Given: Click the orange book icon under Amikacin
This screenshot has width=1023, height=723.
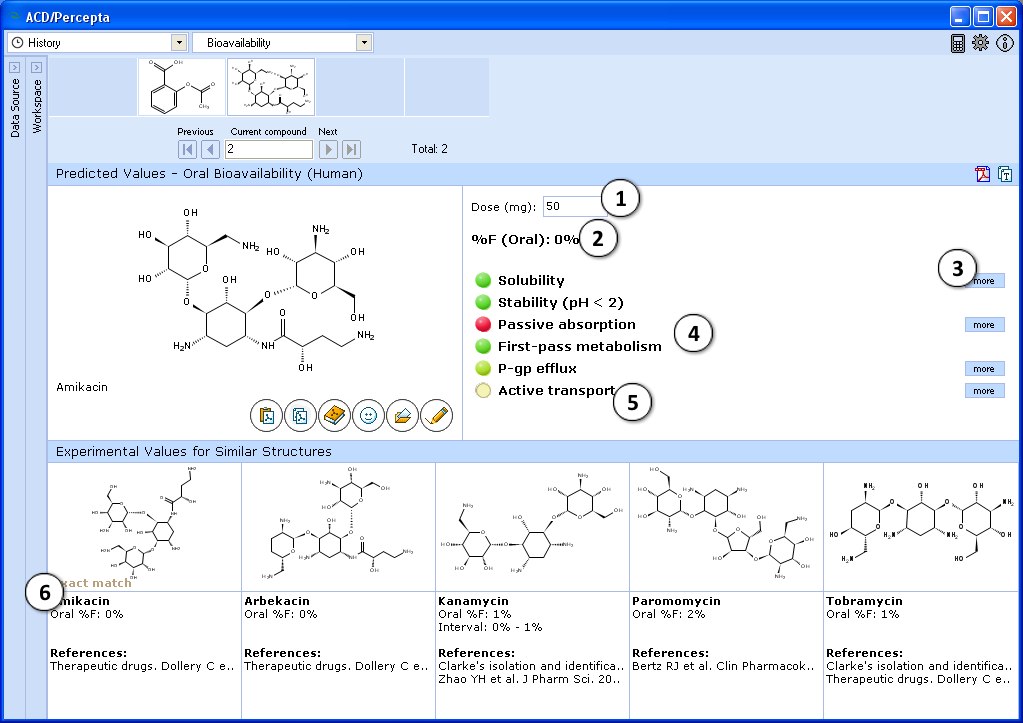Looking at the screenshot, I should [x=335, y=415].
